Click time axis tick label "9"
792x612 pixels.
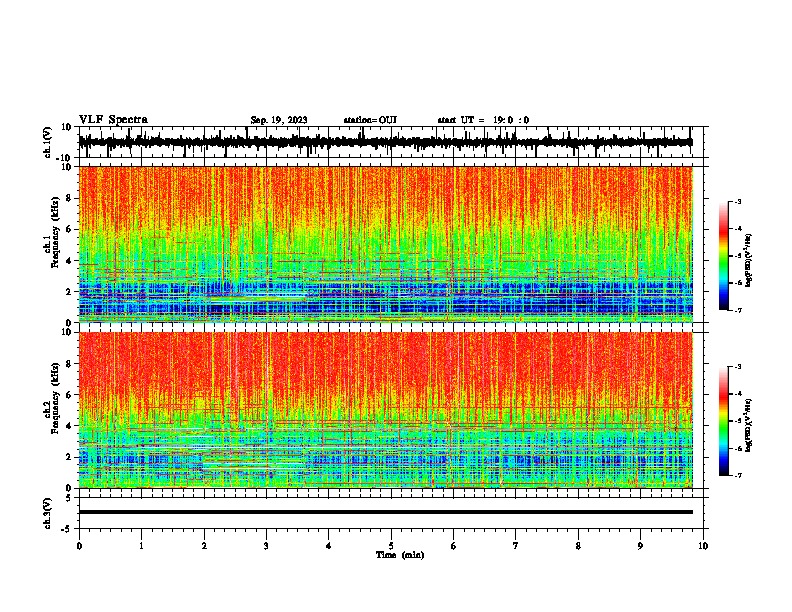(x=640, y=546)
